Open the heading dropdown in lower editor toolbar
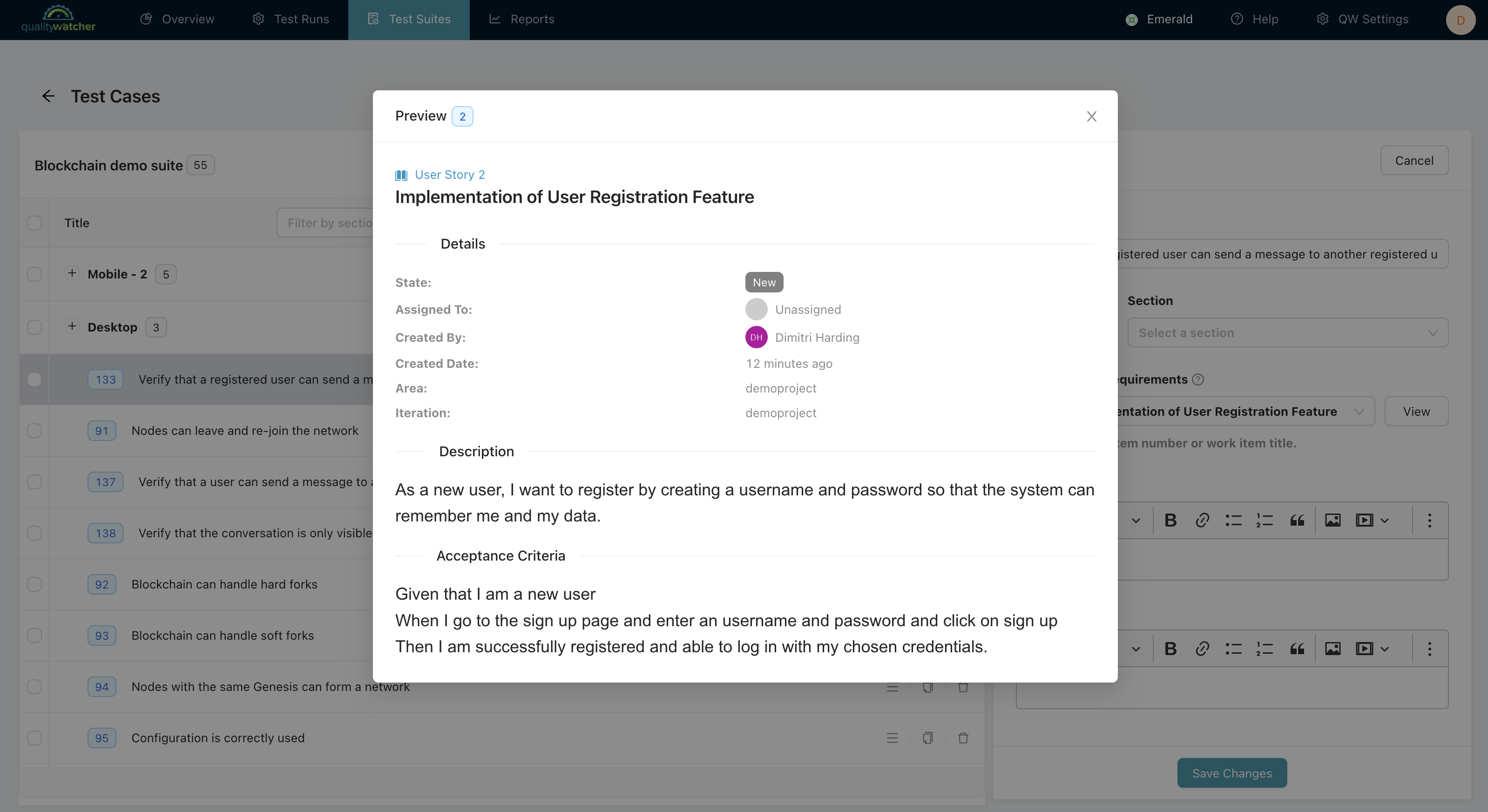 click(1136, 649)
